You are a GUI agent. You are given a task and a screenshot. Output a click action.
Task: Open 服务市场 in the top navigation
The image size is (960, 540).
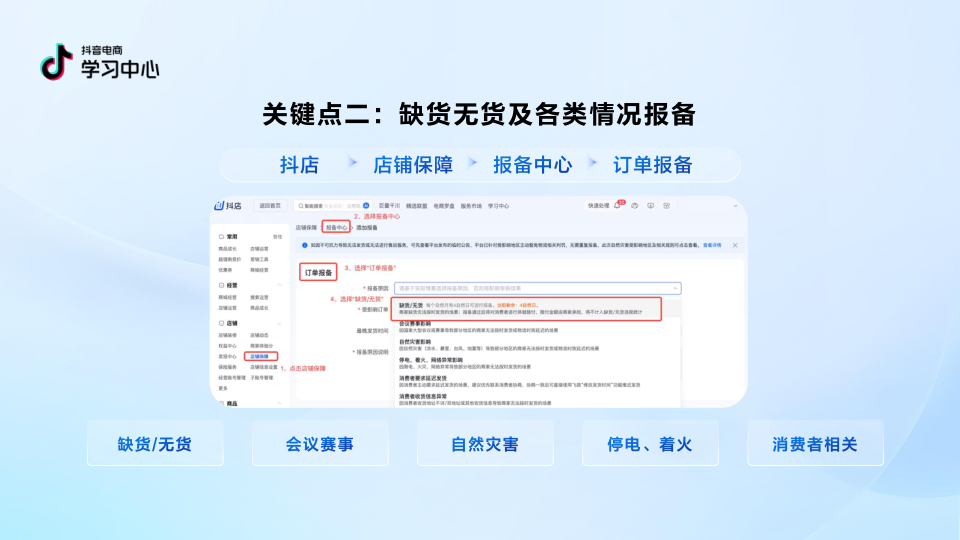[471, 206]
